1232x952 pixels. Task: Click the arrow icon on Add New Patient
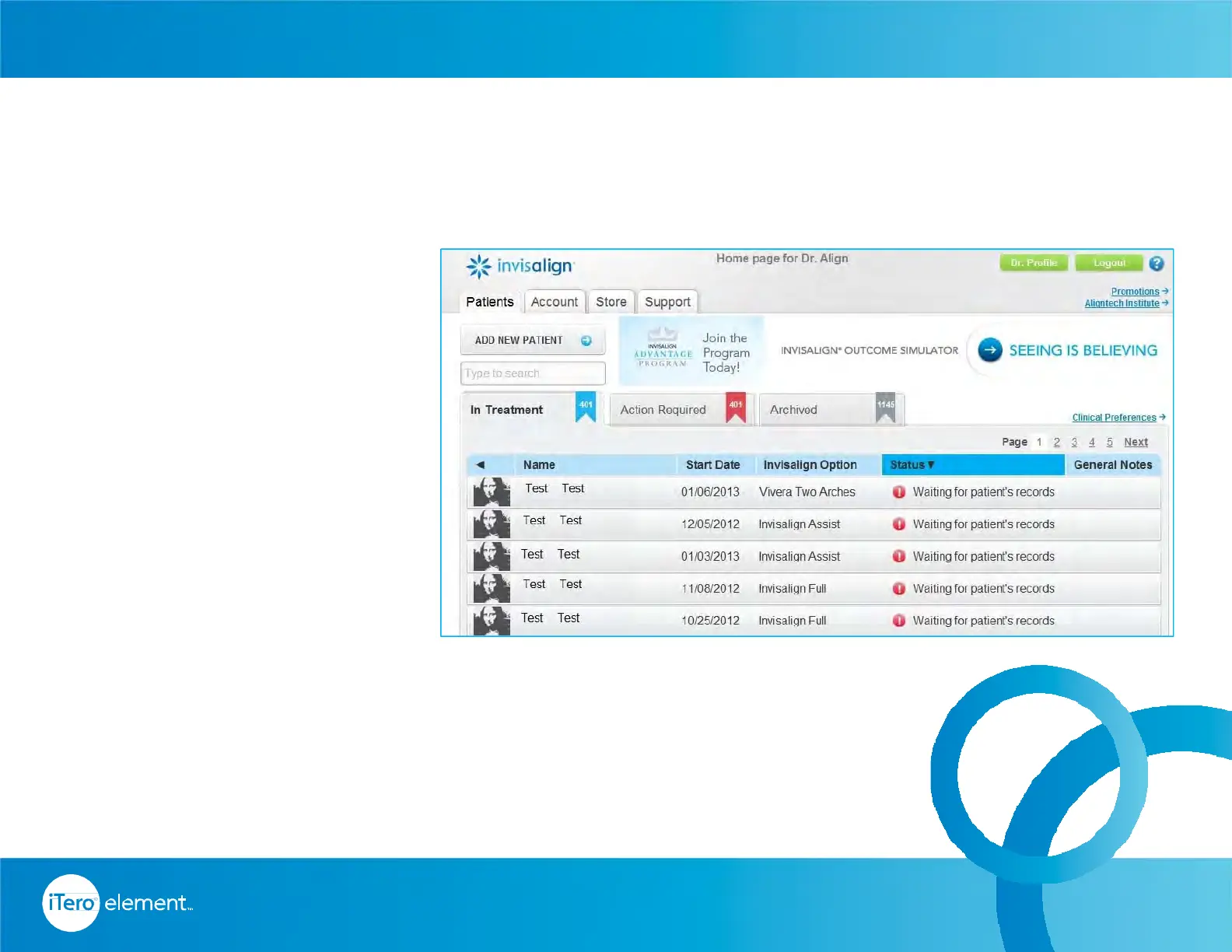pos(586,341)
